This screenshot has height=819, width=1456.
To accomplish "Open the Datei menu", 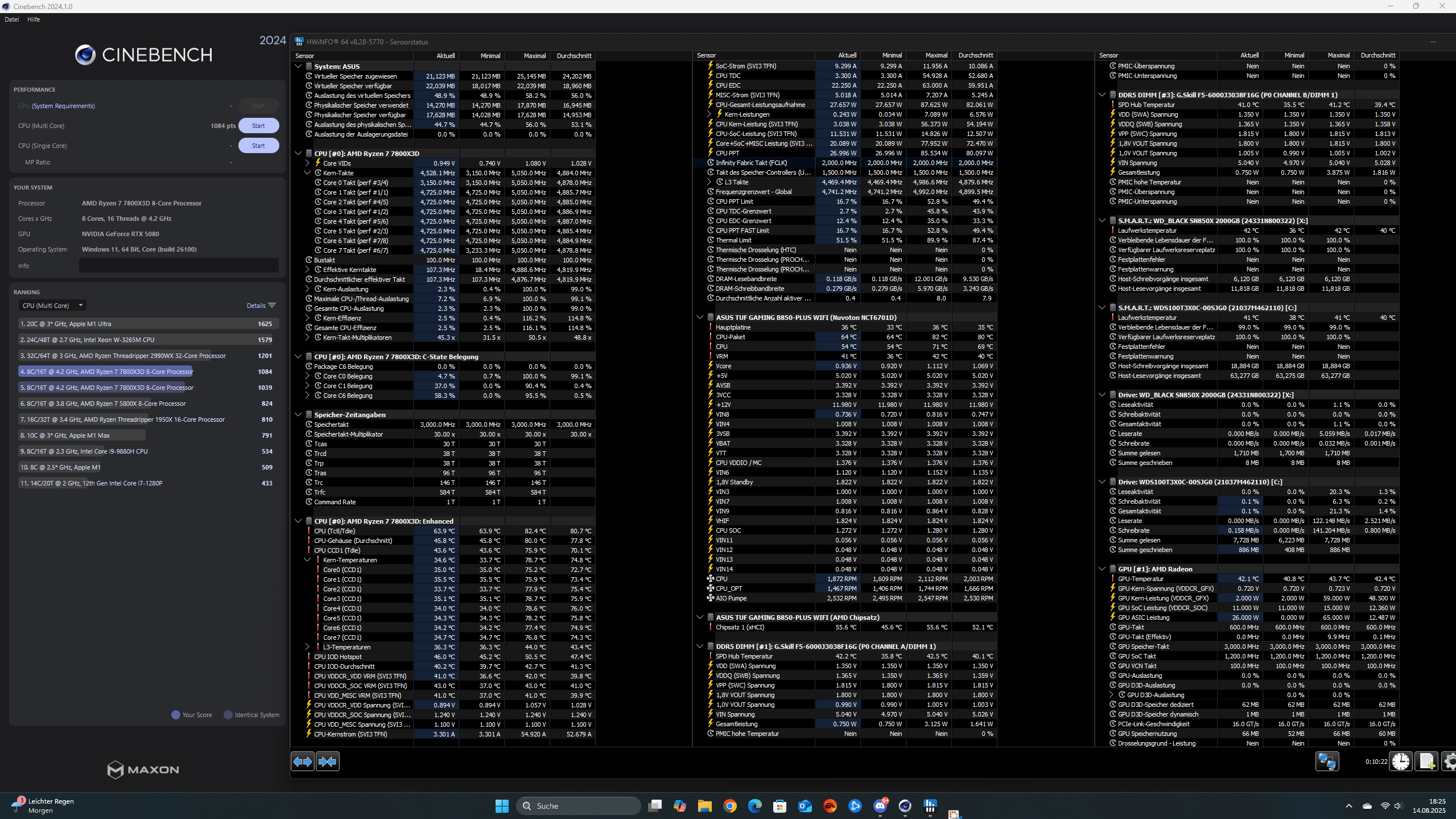I will coord(11,19).
